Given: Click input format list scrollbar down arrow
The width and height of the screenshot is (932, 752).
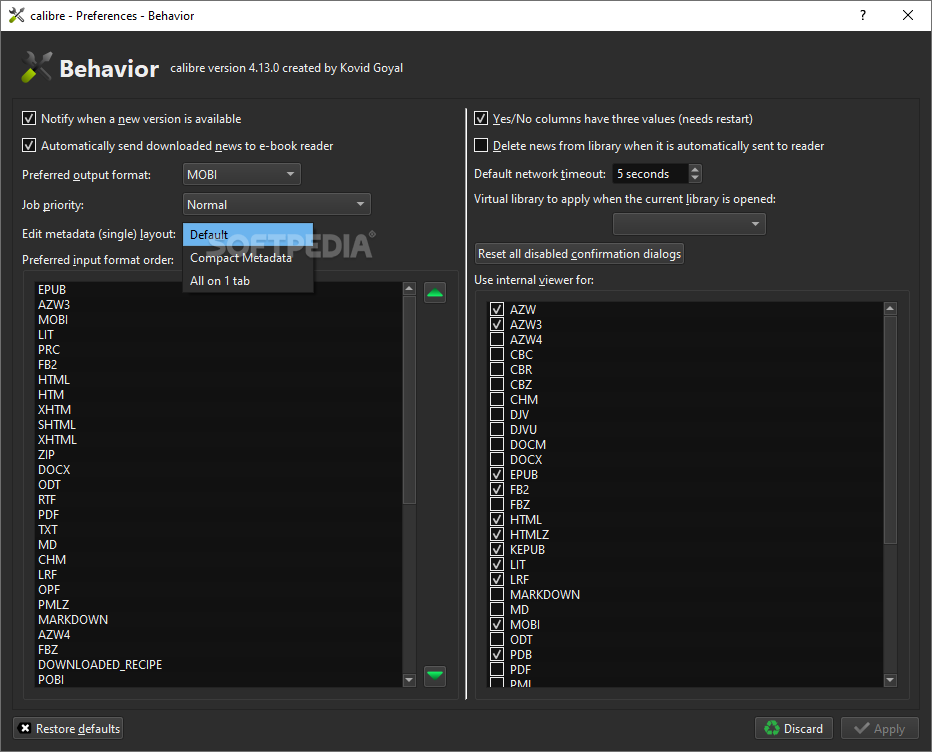Looking at the screenshot, I should [409, 680].
